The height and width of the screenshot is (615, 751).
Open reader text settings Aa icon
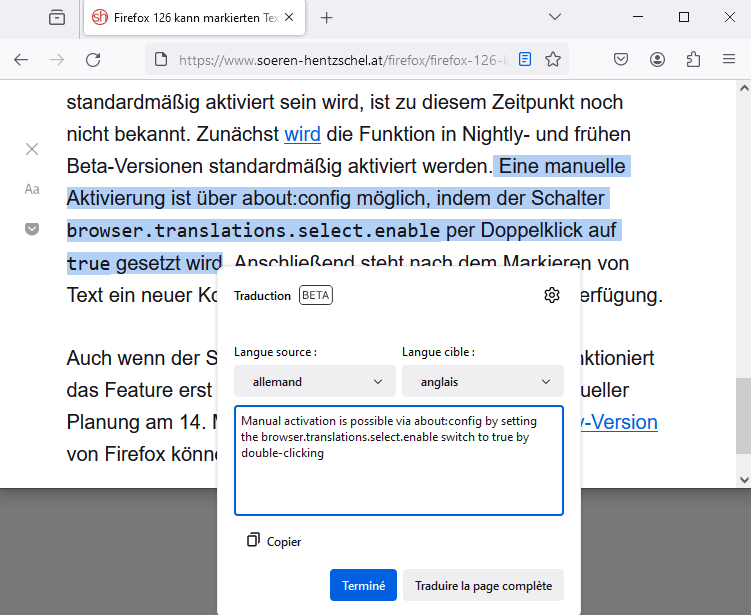(x=32, y=189)
